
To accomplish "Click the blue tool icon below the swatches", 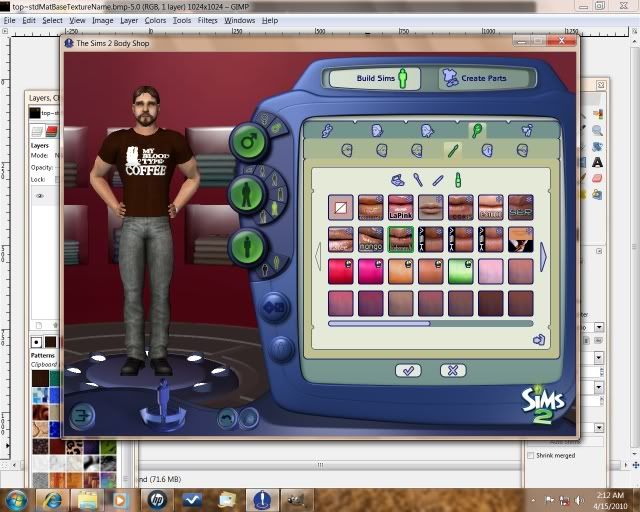I will point(539,340).
